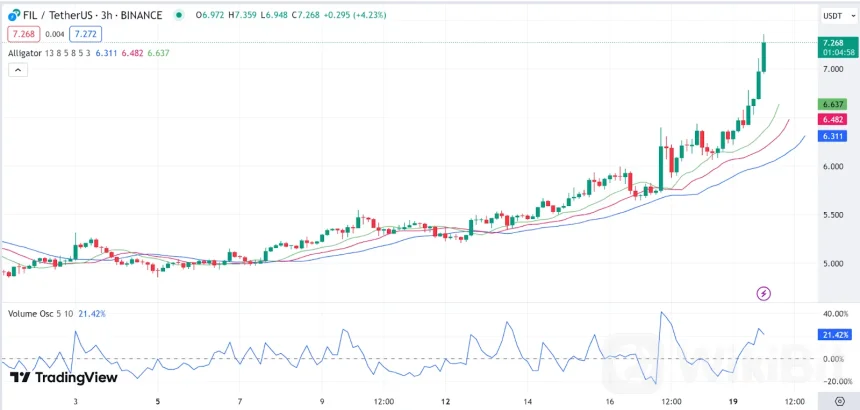Open chart settings gear icon

click(838, 401)
